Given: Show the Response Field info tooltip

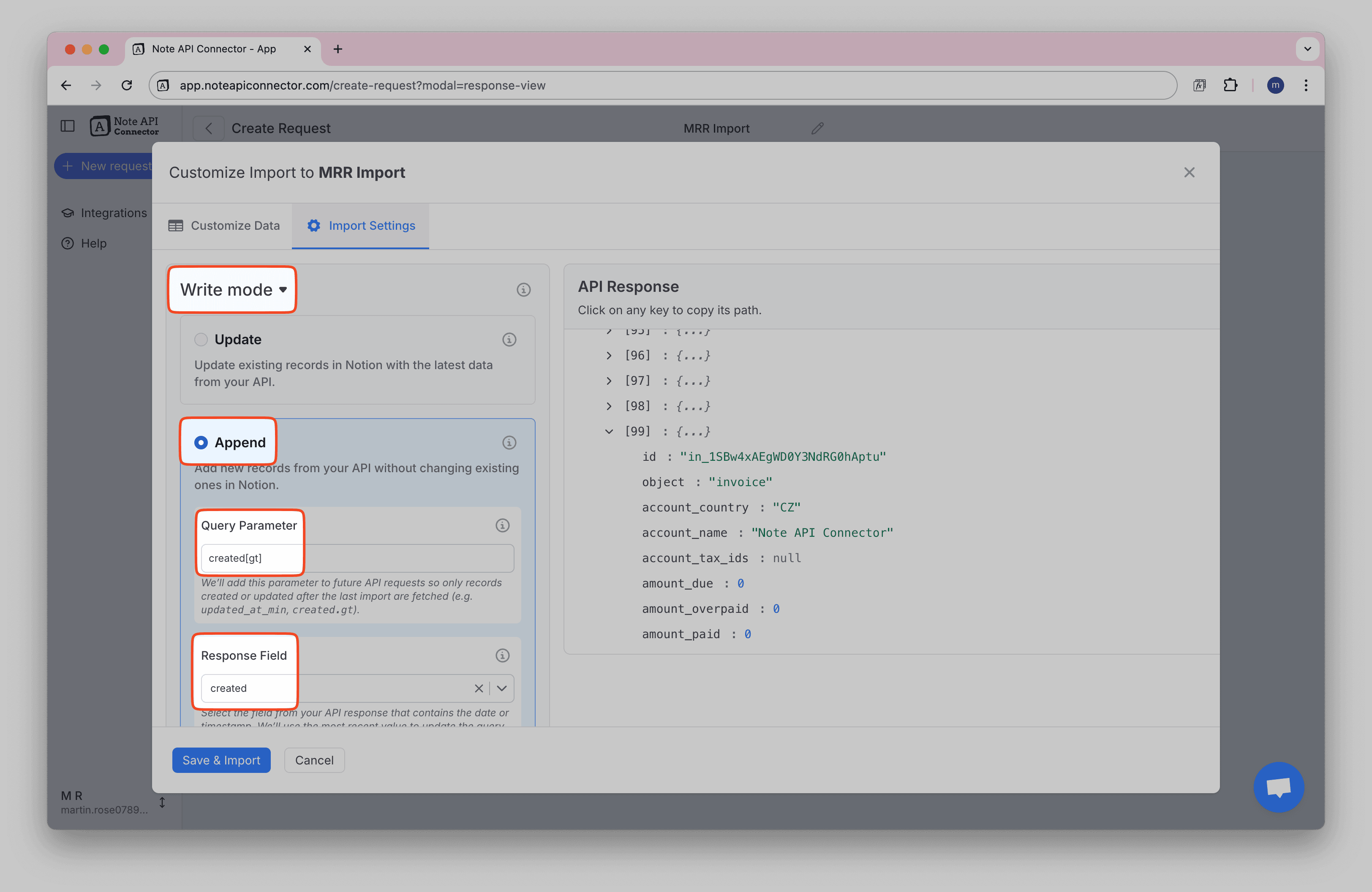Looking at the screenshot, I should click(502, 656).
